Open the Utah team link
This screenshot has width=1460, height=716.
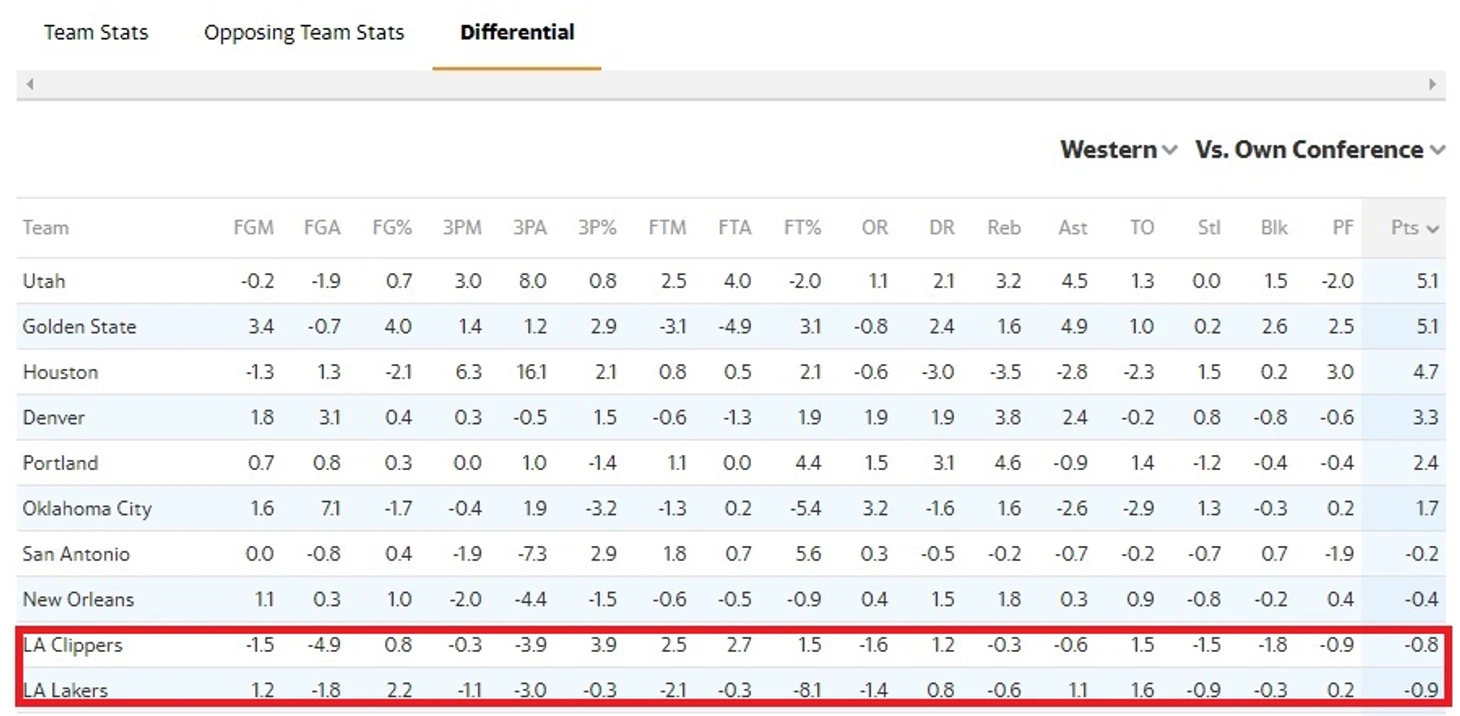[44, 281]
